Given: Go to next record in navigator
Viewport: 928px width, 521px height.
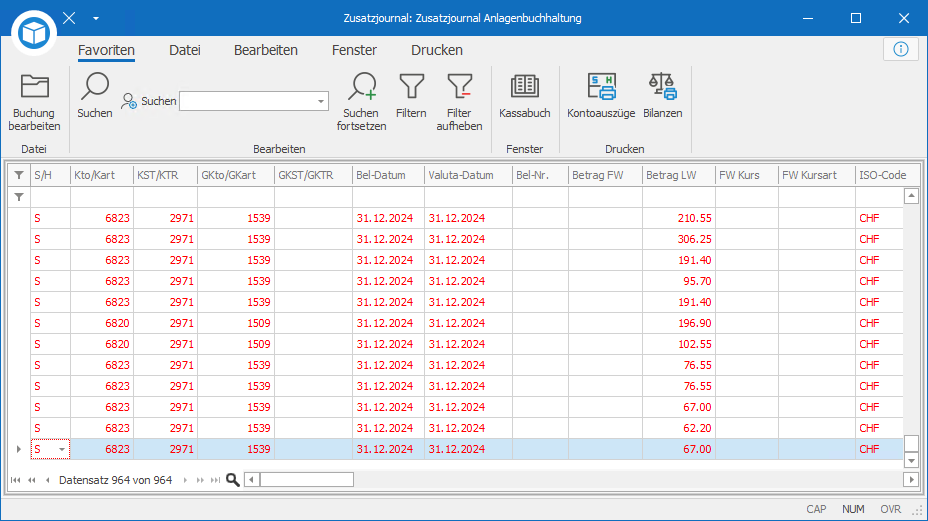Looking at the screenshot, I should coord(185,480).
